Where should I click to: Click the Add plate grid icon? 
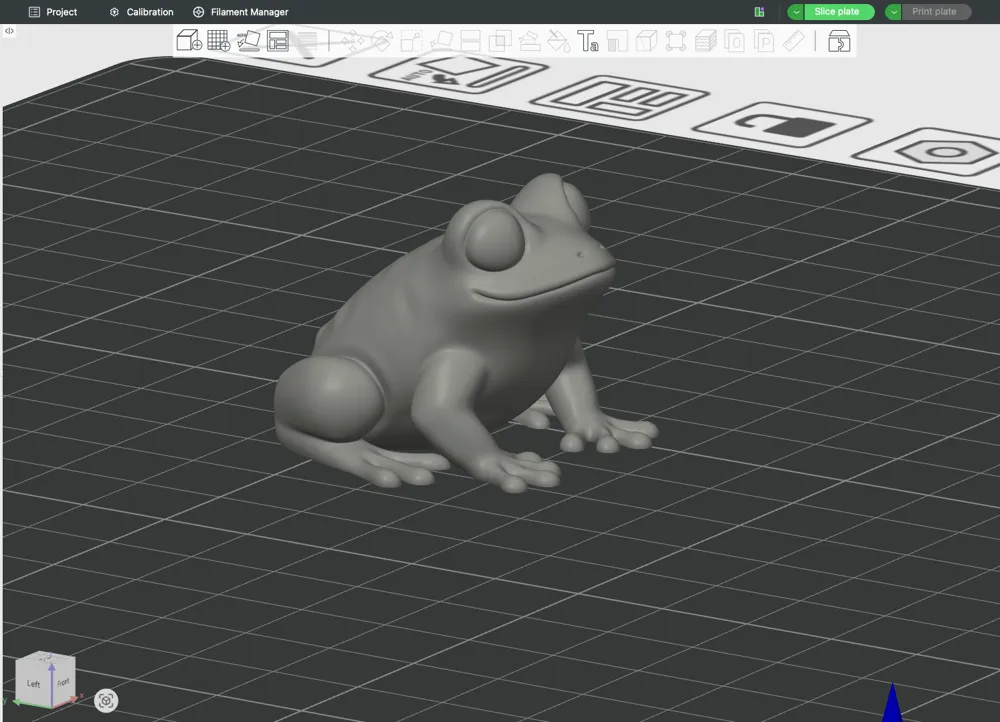(218, 41)
